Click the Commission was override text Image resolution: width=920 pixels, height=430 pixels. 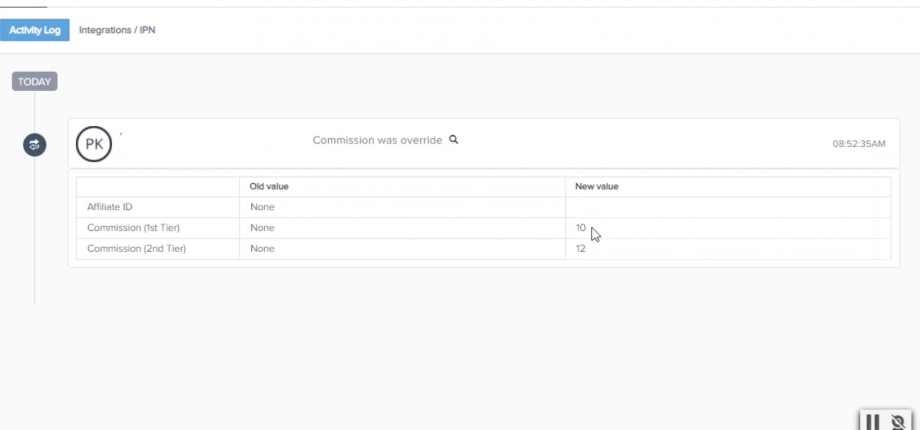click(x=377, y=140)
